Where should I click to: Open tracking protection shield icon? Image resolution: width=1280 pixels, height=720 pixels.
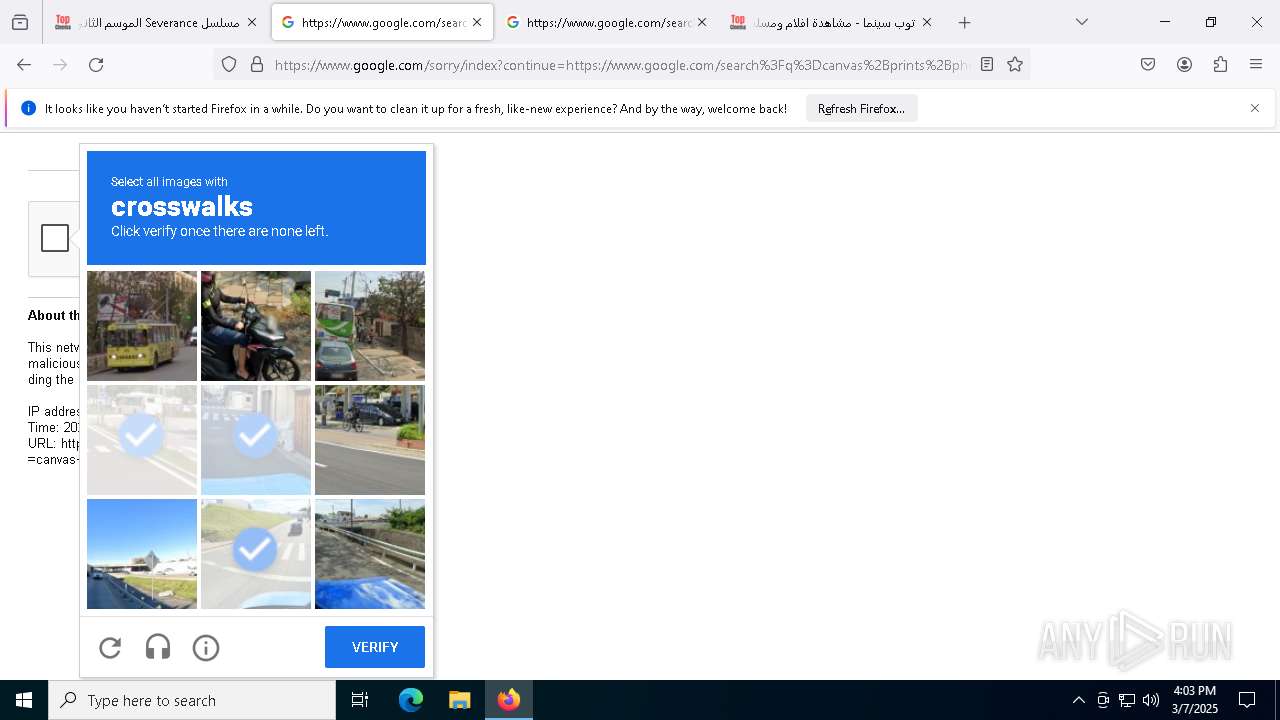(229, 64)
